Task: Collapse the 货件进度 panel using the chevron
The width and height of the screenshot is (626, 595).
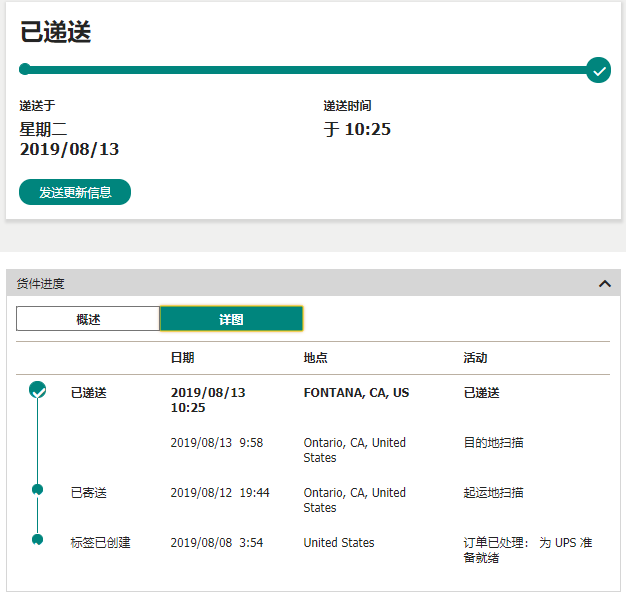Action: click(604, 284)
